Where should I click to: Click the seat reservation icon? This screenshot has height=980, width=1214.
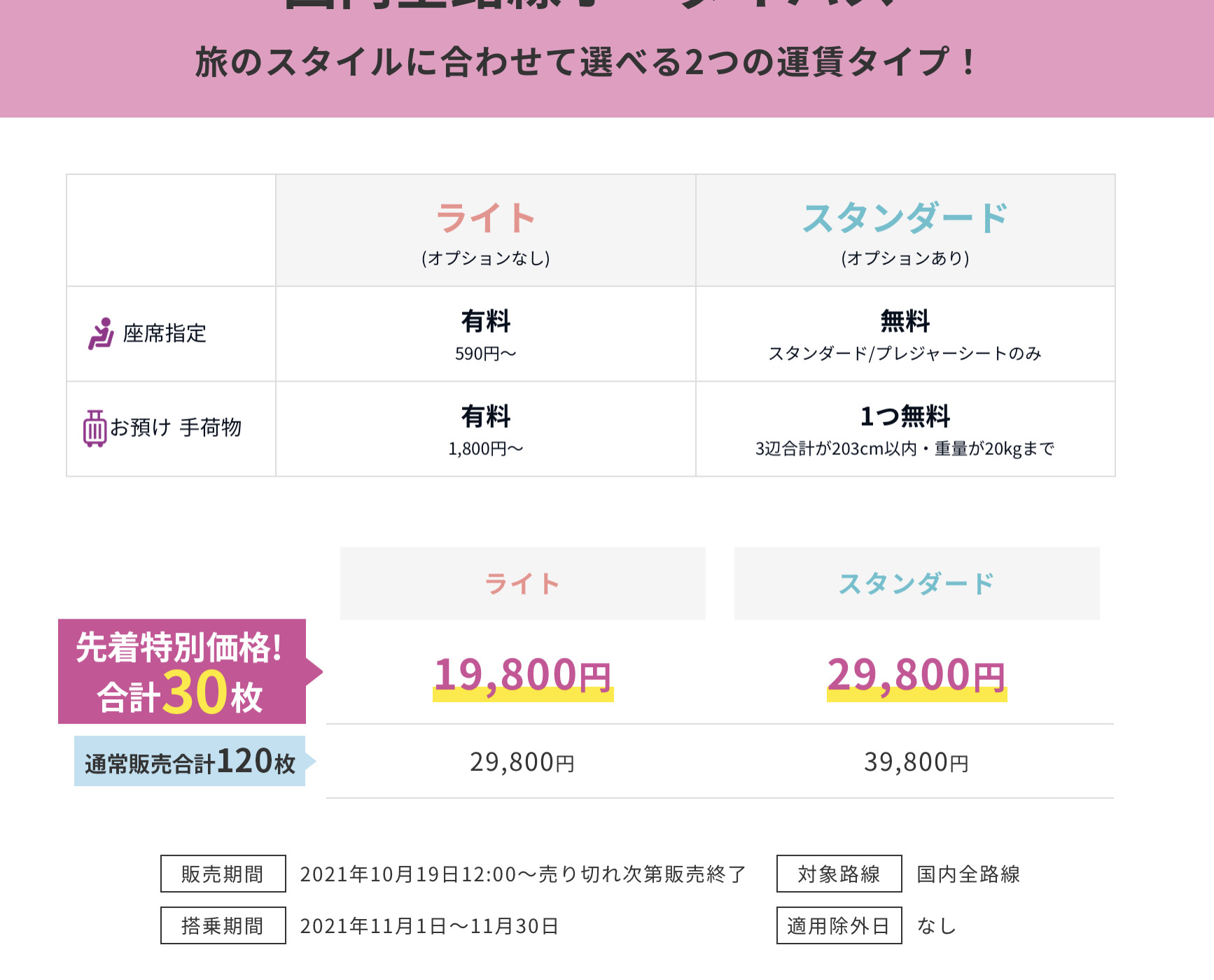pos(101,334)
